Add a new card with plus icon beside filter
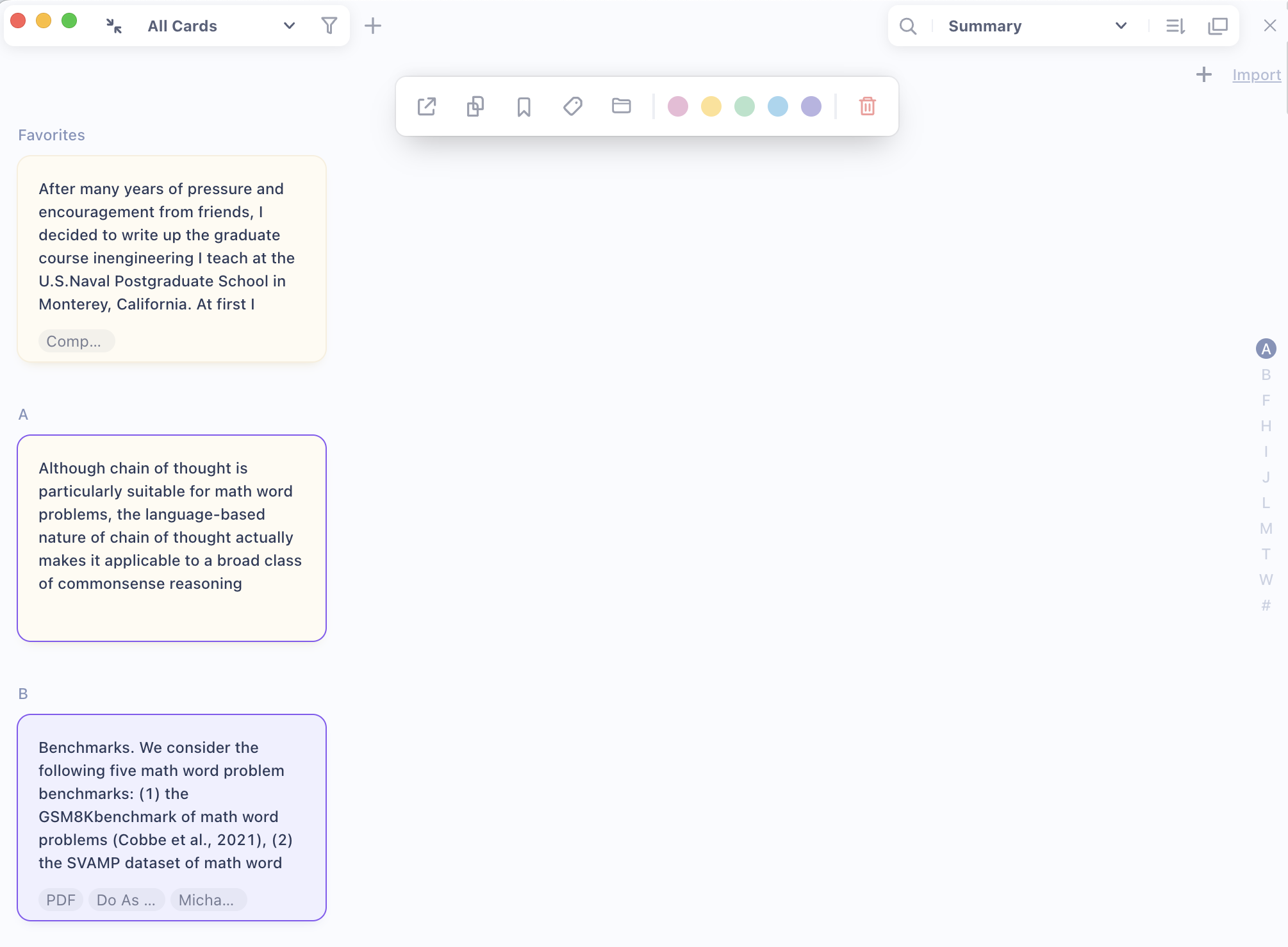Viewport: 1288px width, 947px height. point(373,26)
